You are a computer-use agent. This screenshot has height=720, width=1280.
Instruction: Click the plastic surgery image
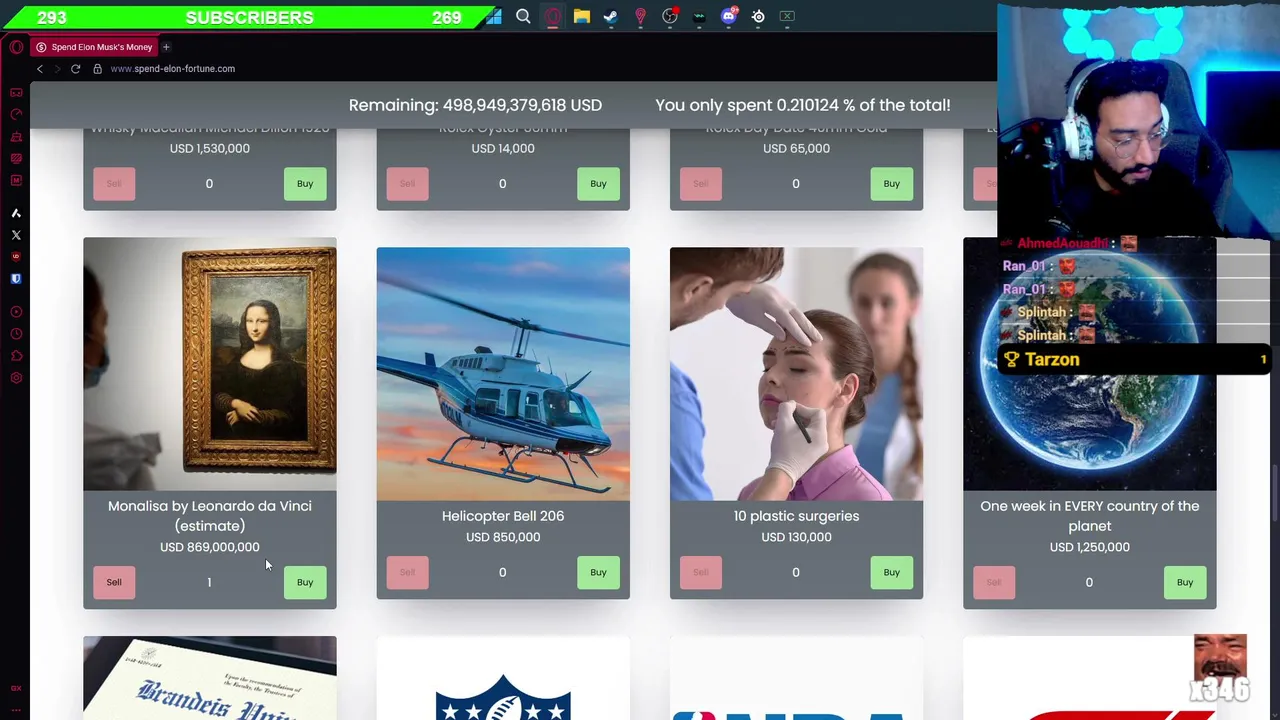pos(796,373)
